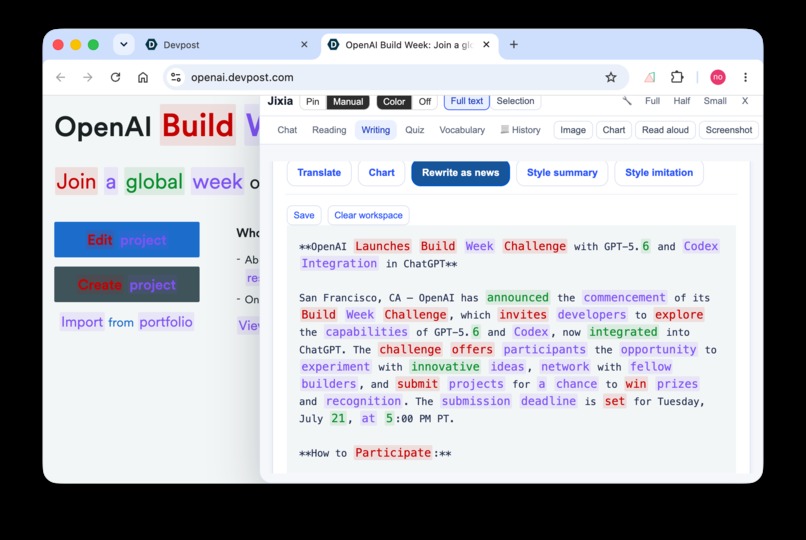Select the Writing tab
806x540 pixels.
click(x=376, y=130)
